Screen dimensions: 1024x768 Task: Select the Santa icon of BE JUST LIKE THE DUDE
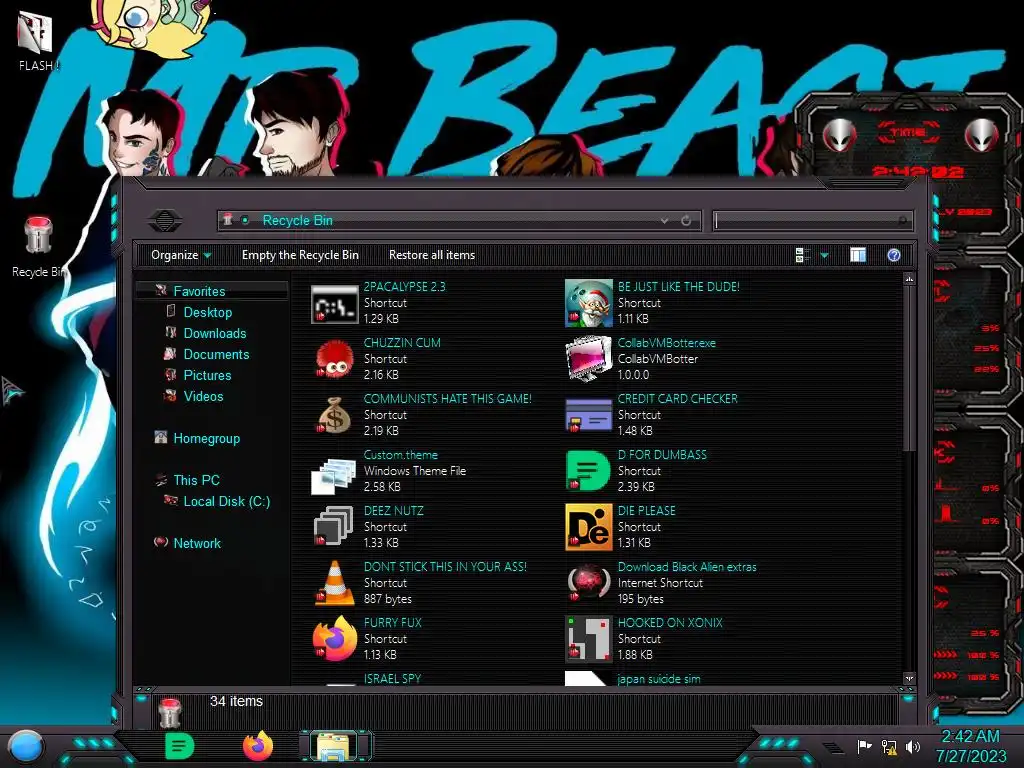point(588,303)
